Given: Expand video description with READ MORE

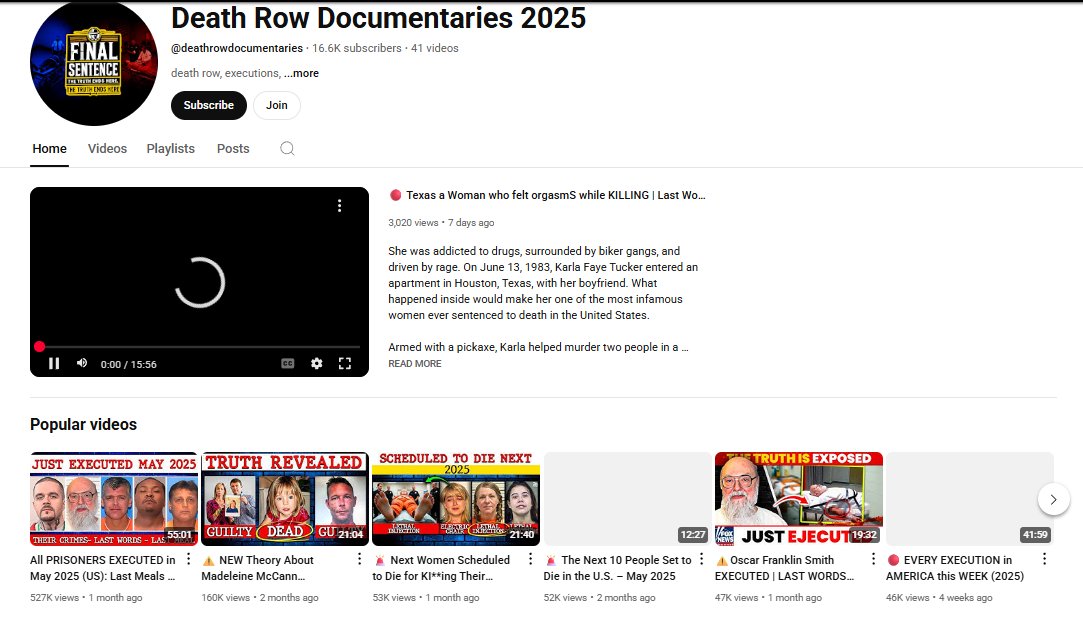Looking at the screenshot, I should tap(414, 363).
